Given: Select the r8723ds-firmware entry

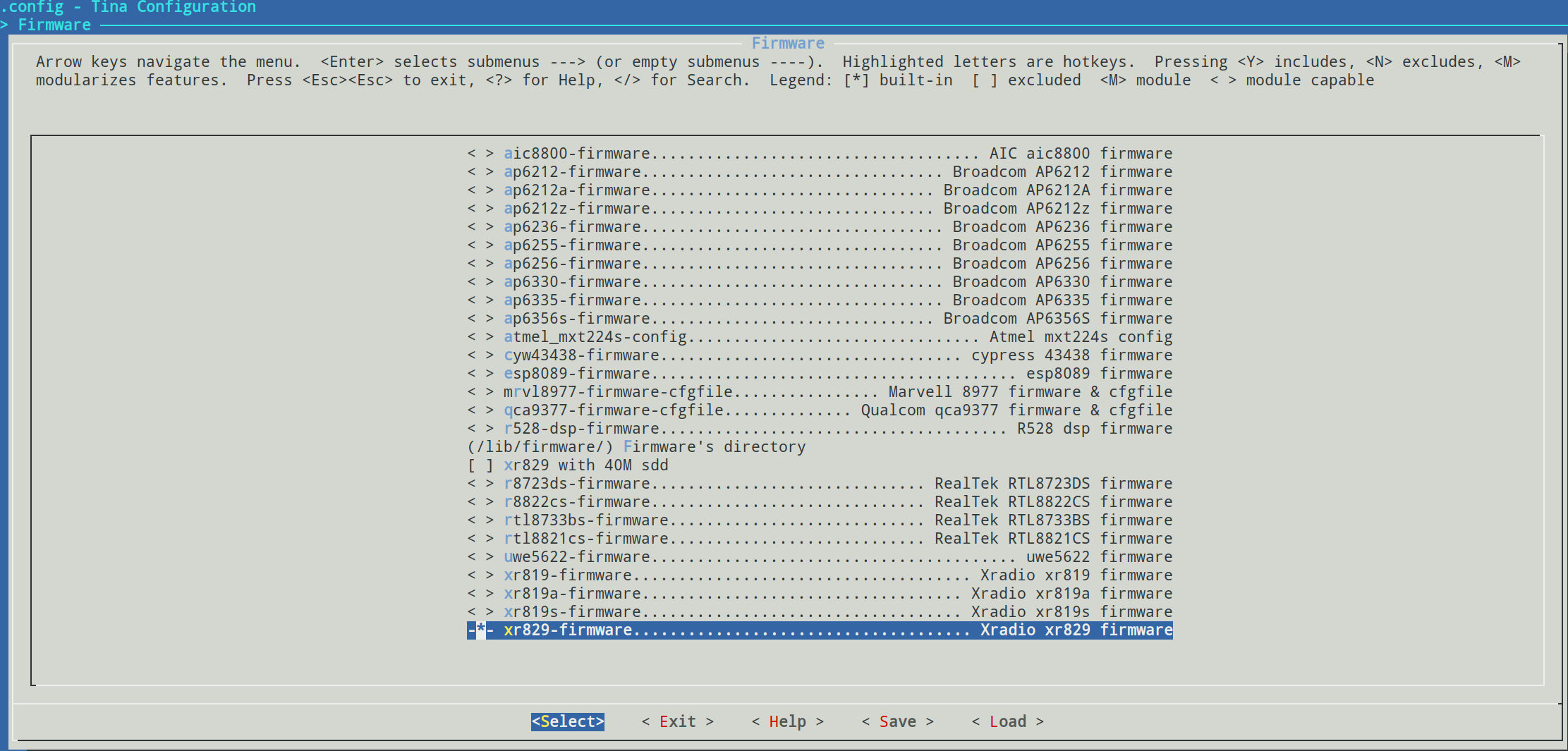Looking at the screenshot, I should 820,484.
